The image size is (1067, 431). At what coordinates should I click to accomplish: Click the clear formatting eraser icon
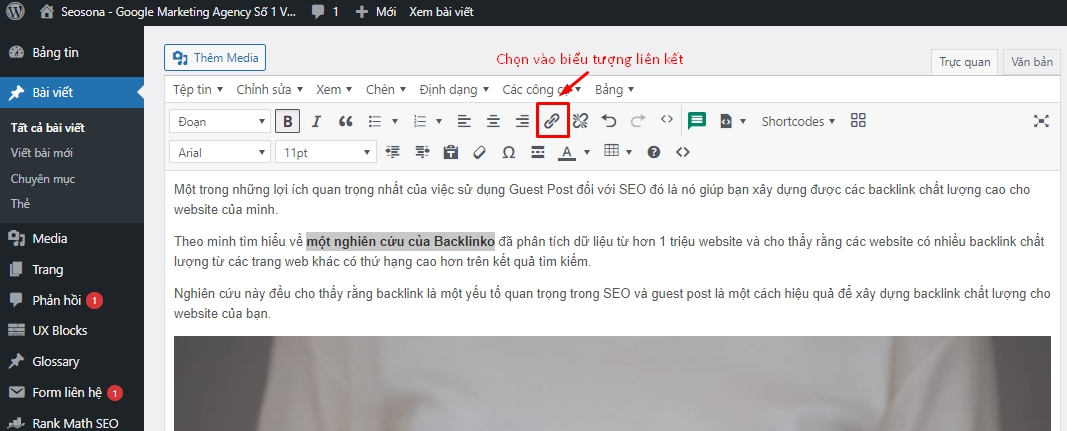(x=479, y=152)
